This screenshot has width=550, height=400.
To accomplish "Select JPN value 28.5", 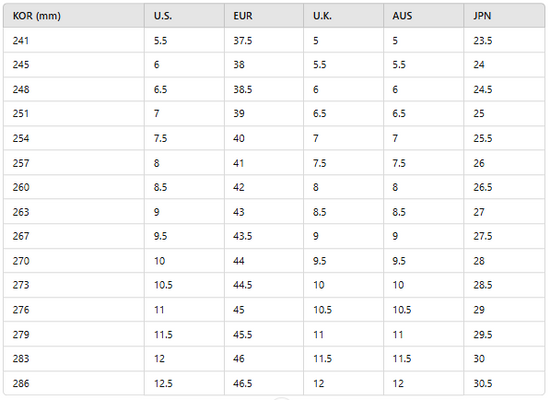I will 504,285.
